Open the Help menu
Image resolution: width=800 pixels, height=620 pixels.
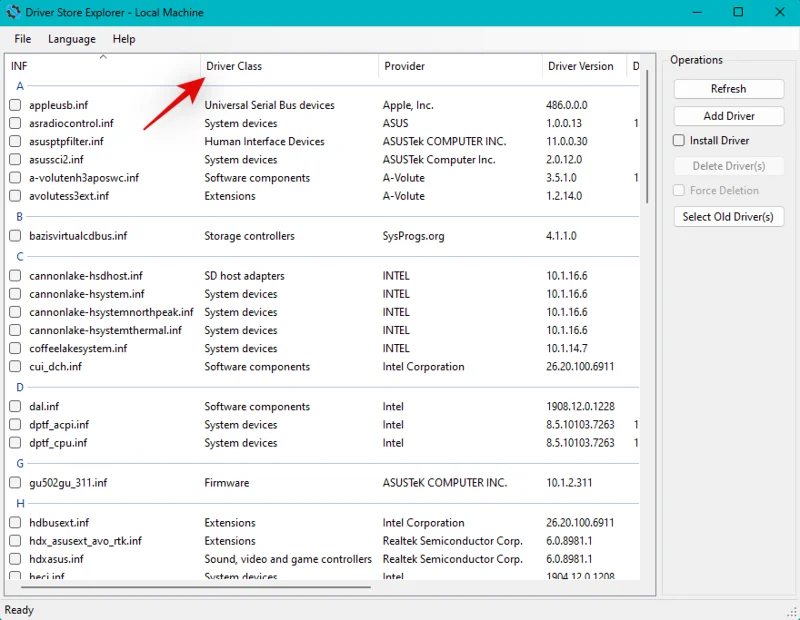point(124,39)
